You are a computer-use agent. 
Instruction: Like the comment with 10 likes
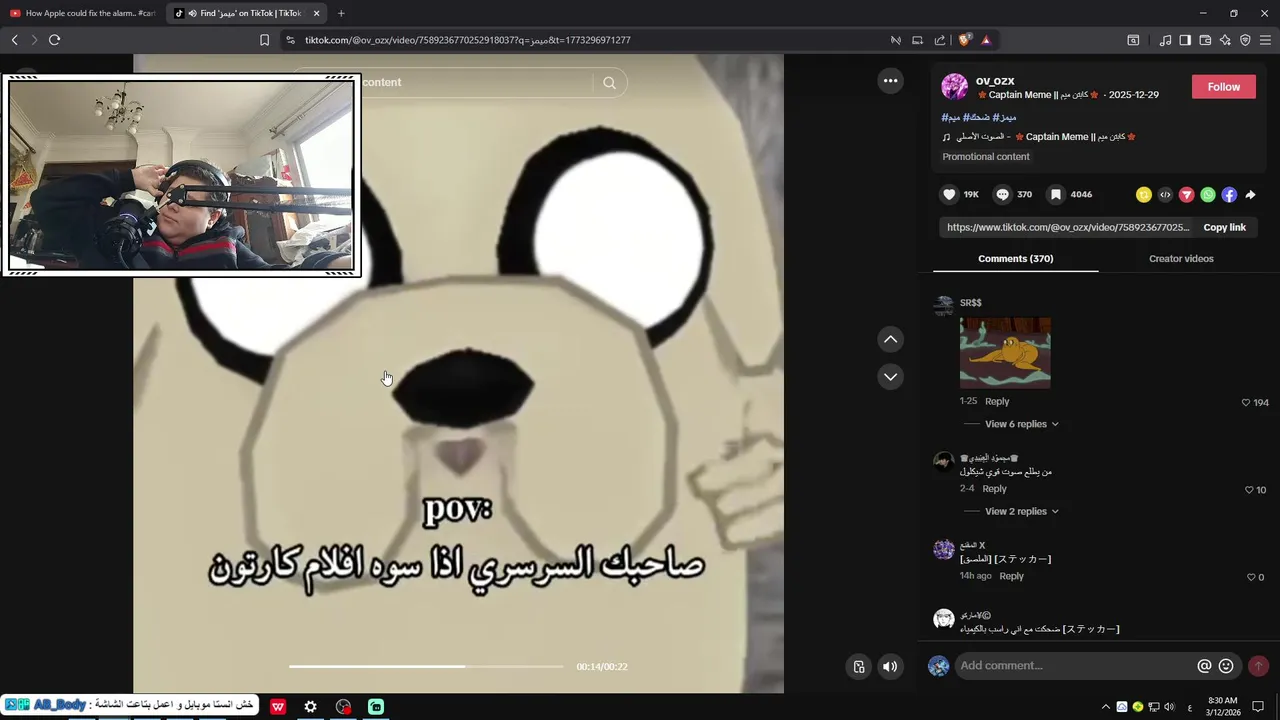pyautogui.click(x=1249, y=490)
